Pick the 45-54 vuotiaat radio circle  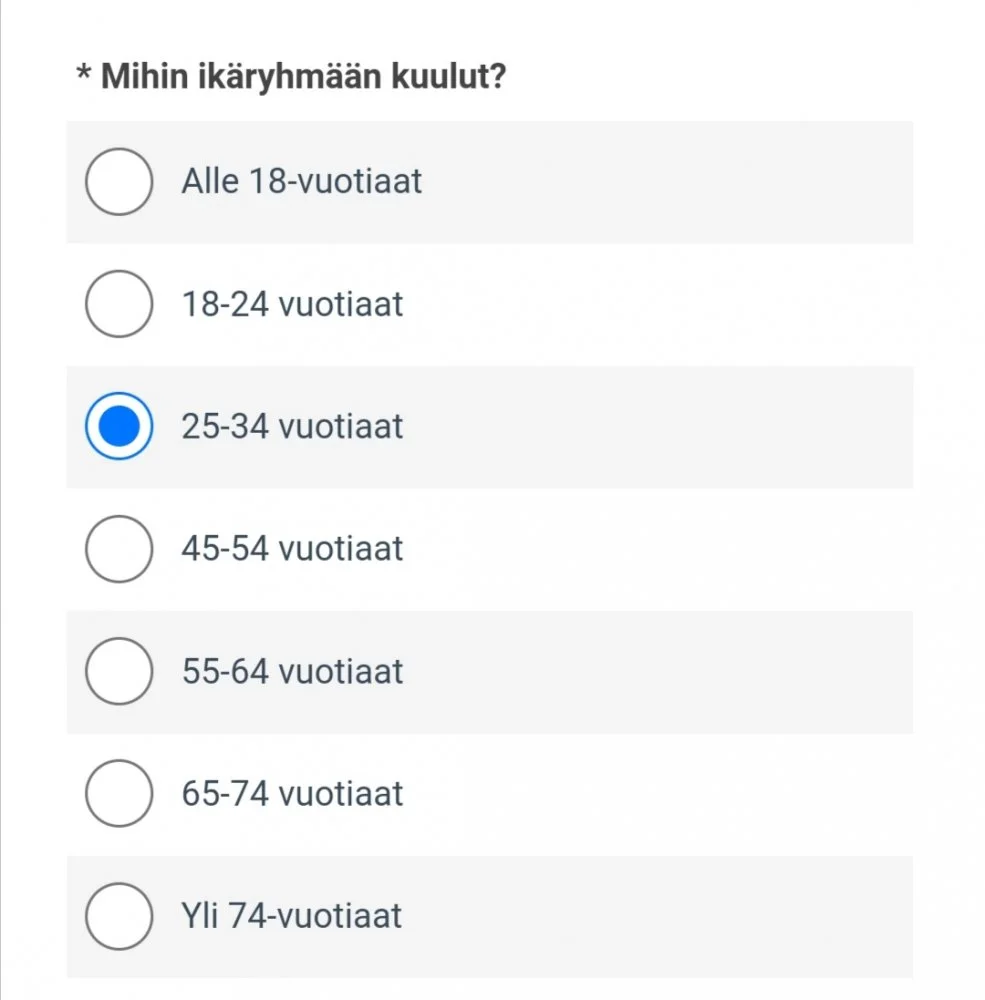(x=119, y=549)
